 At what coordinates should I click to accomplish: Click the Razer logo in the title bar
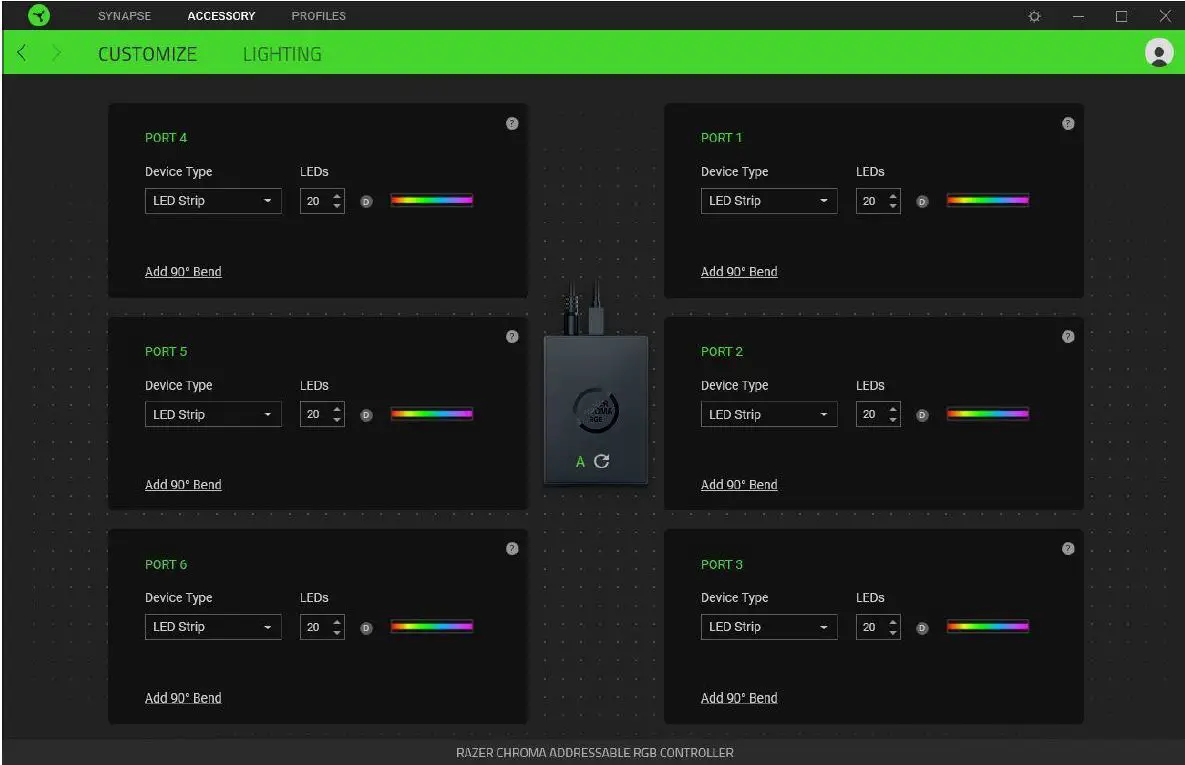coord(38,15)
